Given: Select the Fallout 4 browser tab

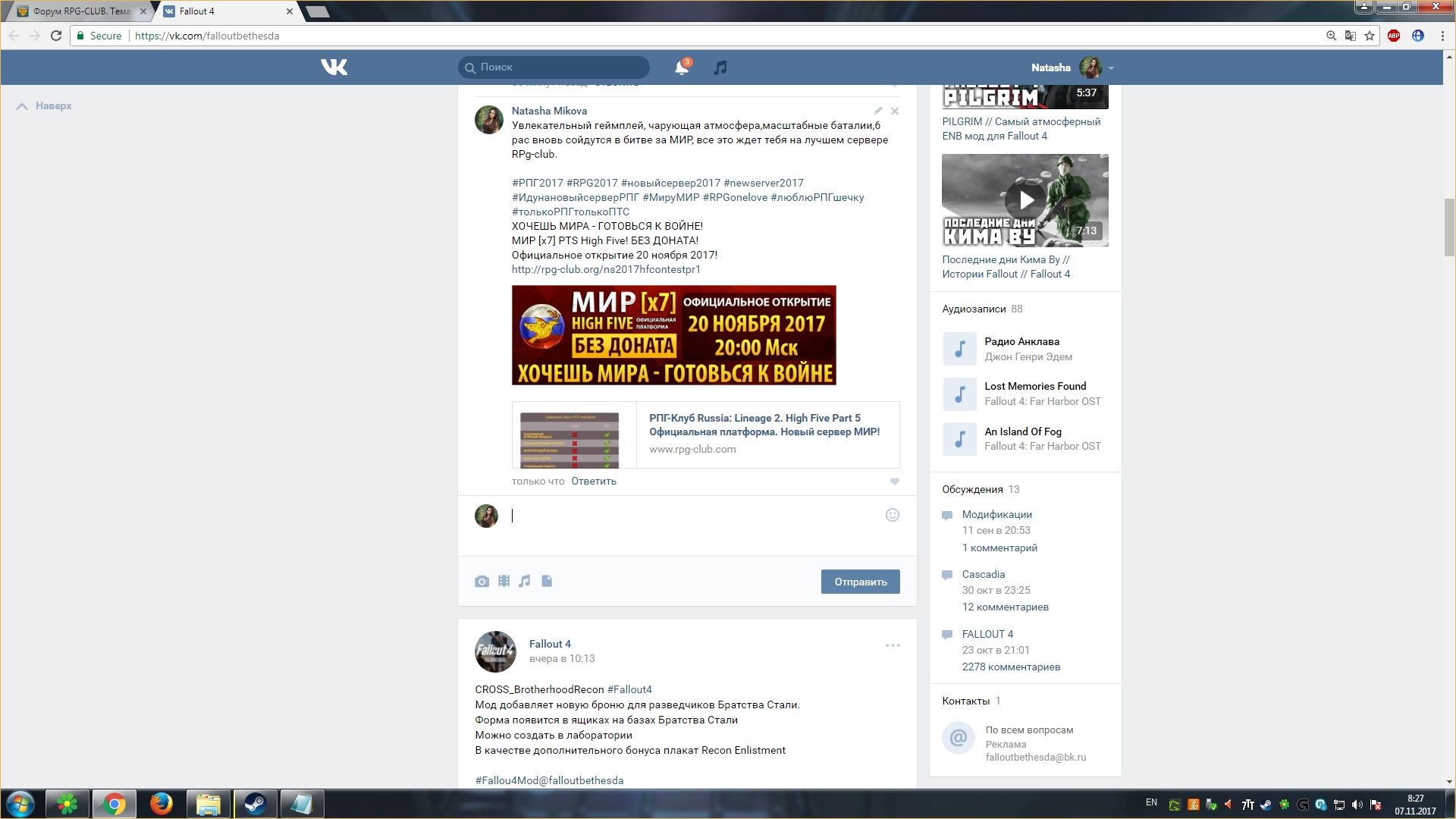Looking at the screenshot, I should [227, 11].
